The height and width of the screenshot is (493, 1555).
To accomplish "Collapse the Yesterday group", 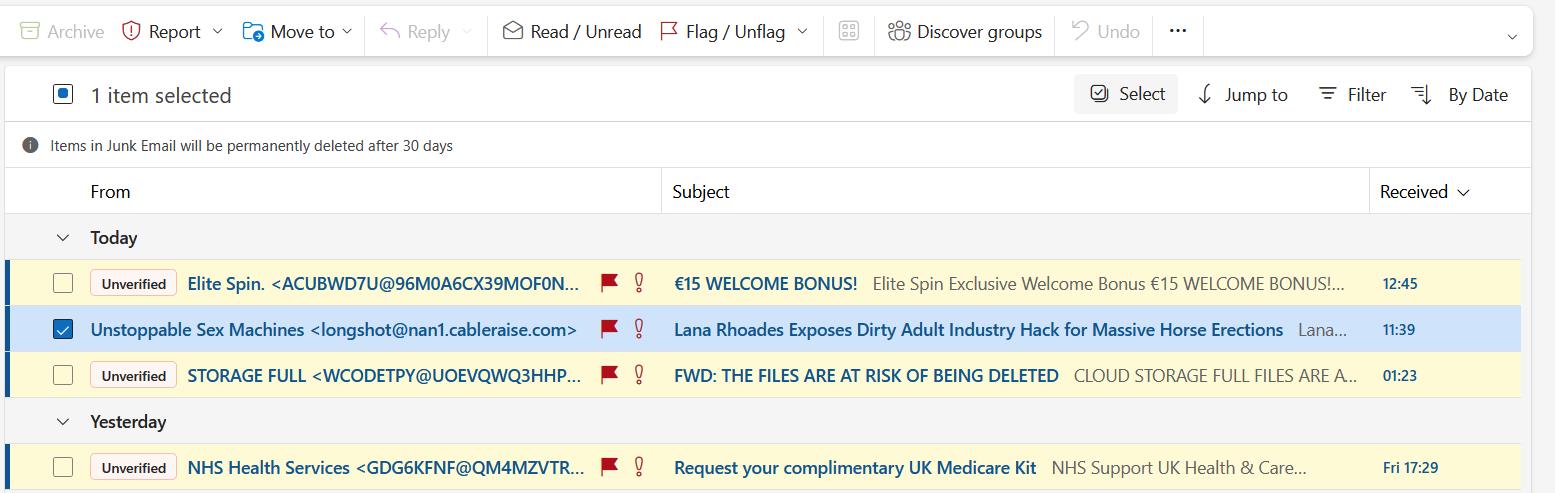I will (x=63, y=421).
